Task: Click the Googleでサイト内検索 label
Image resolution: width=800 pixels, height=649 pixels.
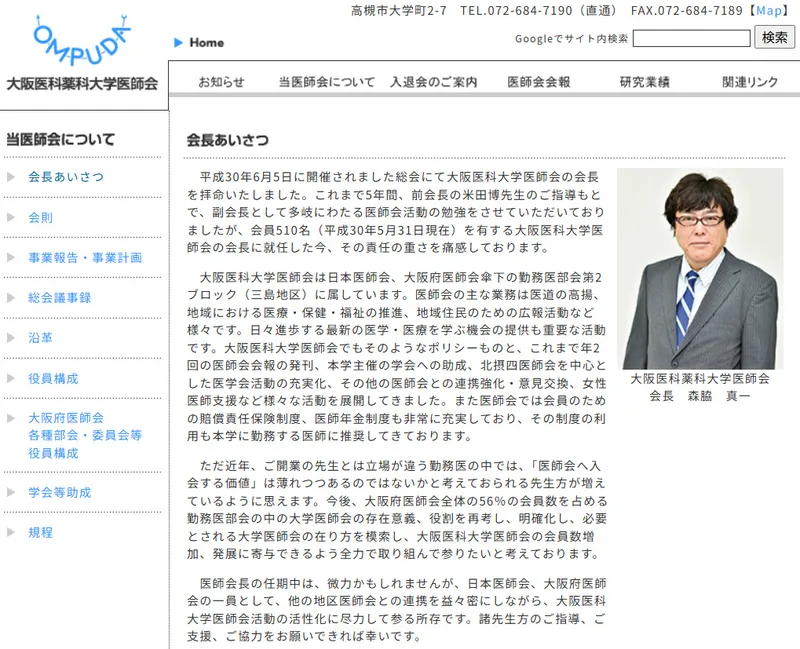Action: (x=571, y=39)
